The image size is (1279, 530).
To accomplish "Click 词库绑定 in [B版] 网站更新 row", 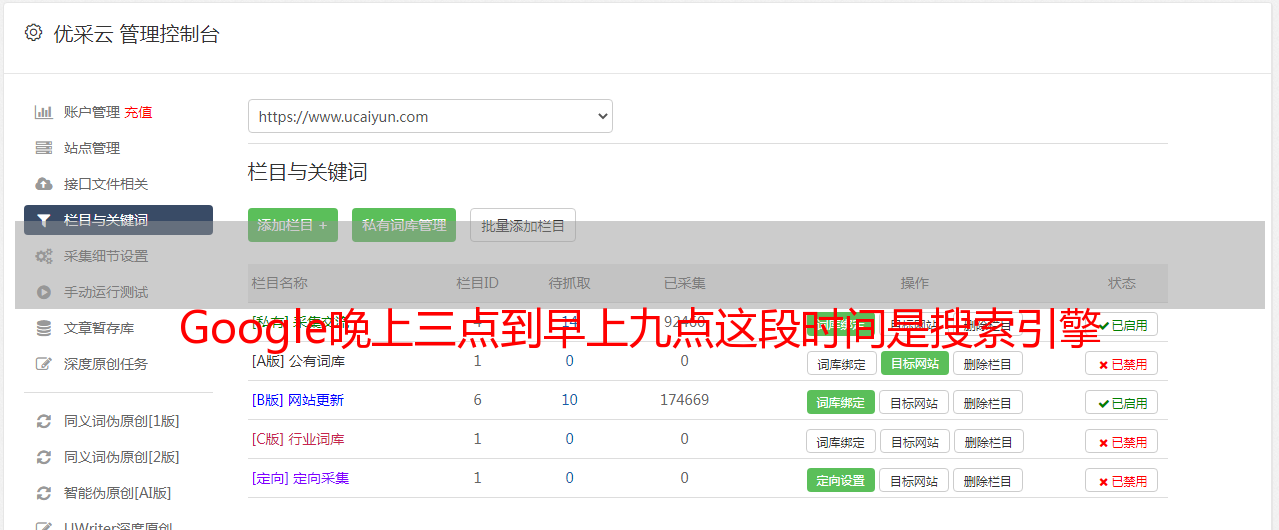I will 841,402.
